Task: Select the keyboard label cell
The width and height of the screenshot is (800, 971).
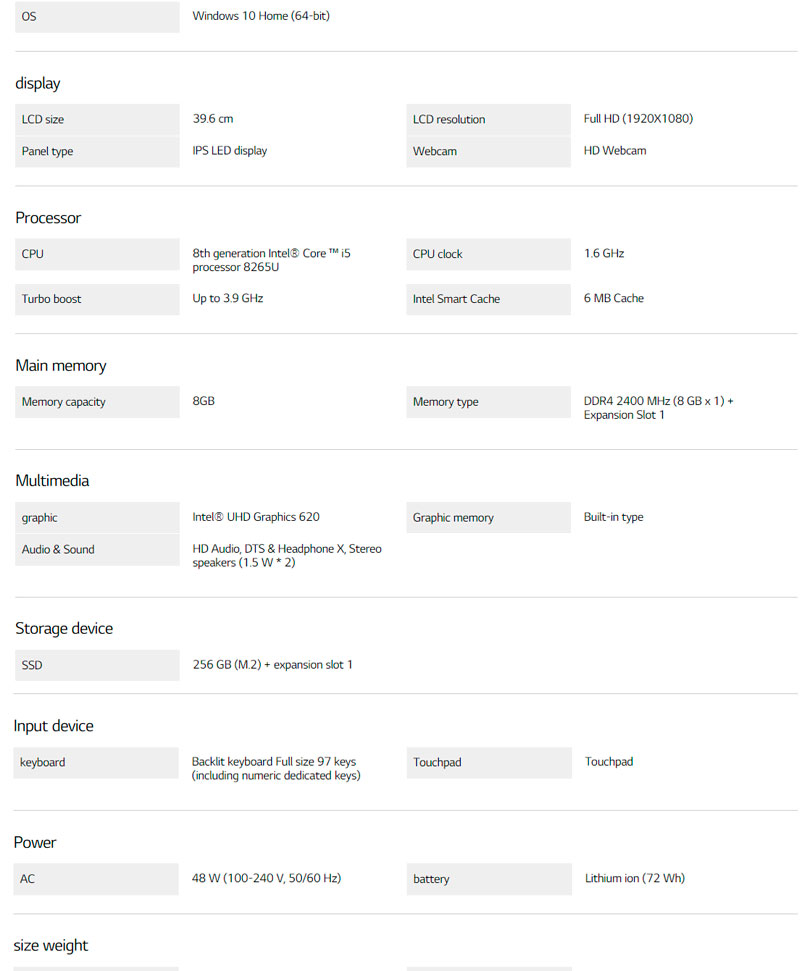Action: [x=96, y=763]
